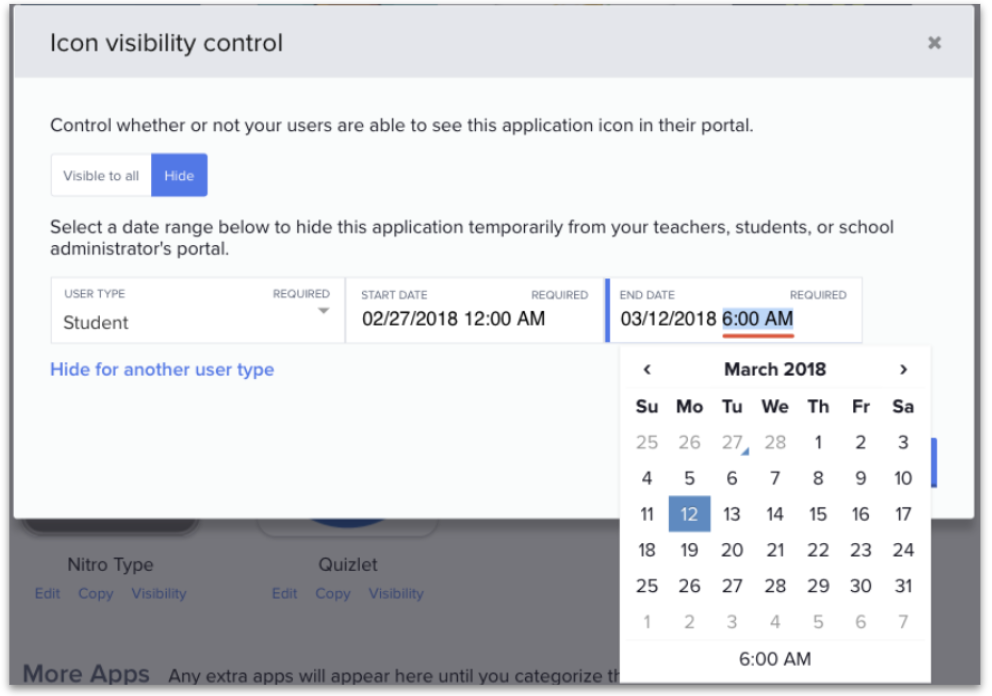Go to next month in calendar
Image resolution: width=992 pixels, height=696 pixels.
903,370
